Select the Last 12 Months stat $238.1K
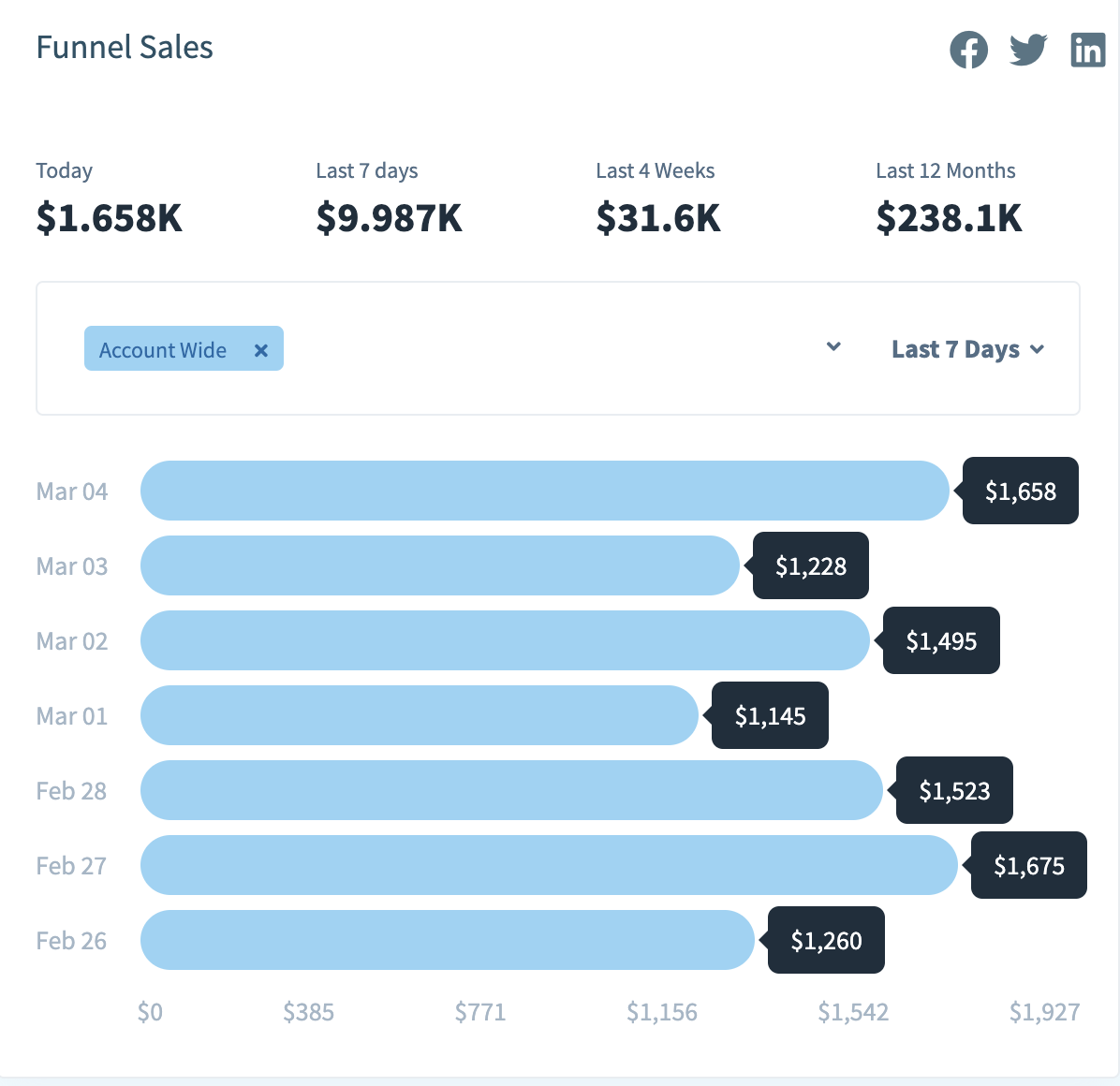 [949, 217]
